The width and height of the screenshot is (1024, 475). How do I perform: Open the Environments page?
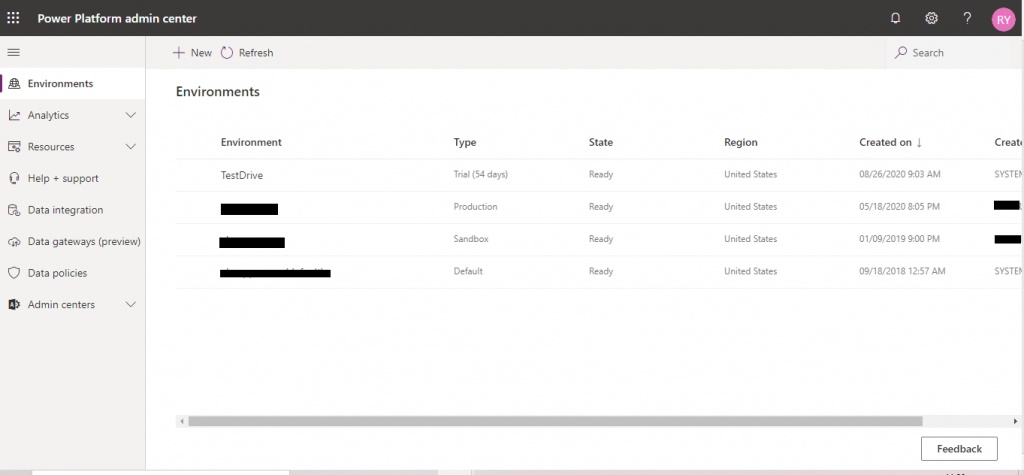point(72,84)
